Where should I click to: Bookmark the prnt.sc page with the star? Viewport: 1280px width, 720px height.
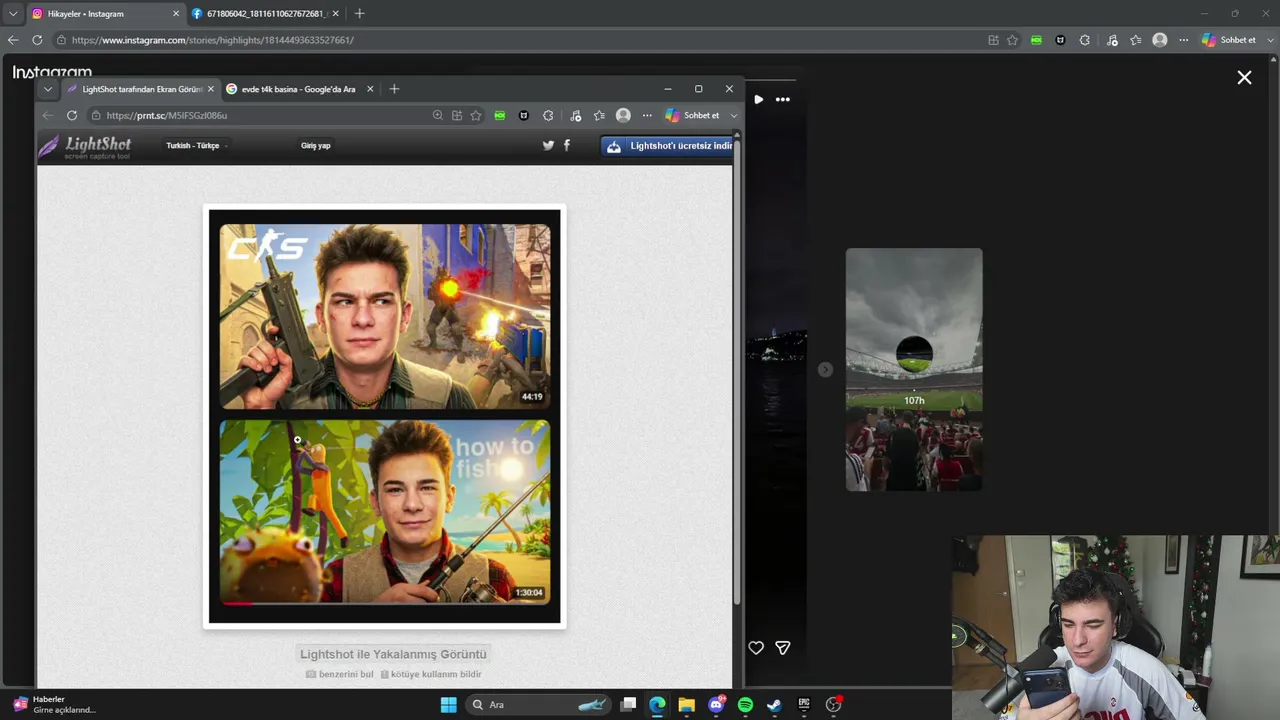(x=476, y=115)
